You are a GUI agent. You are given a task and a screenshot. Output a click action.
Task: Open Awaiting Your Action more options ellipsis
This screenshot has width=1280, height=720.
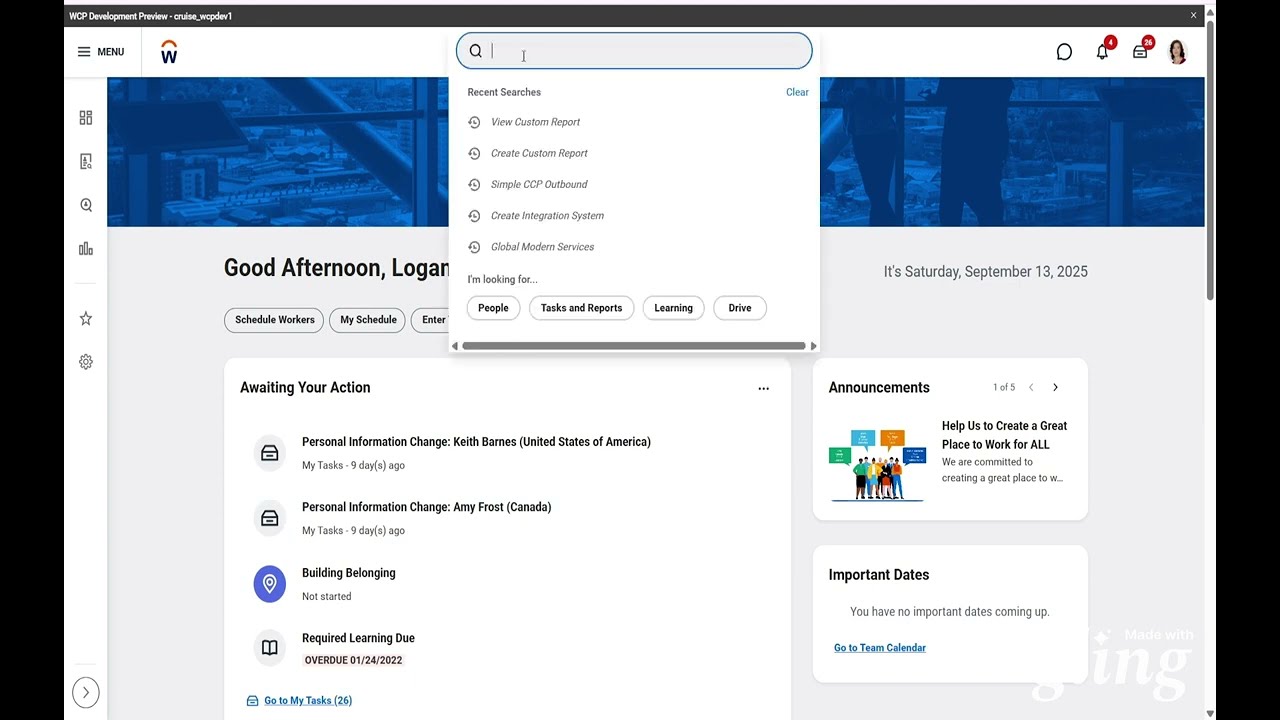tap(763, 388)
